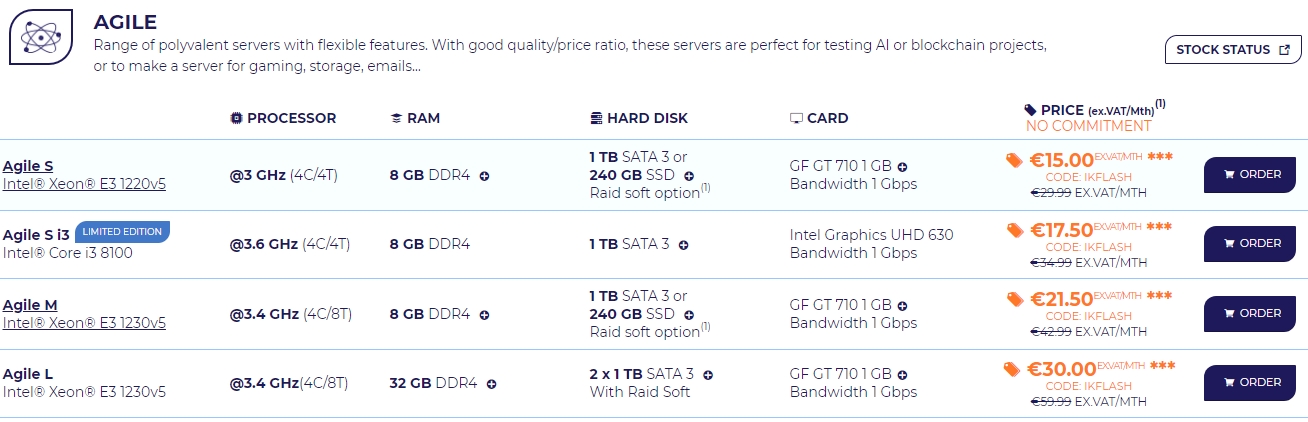Order the Agile S server
Image resolution: width=1308 pixels, height=422 pixels.
click(1249, 174)
